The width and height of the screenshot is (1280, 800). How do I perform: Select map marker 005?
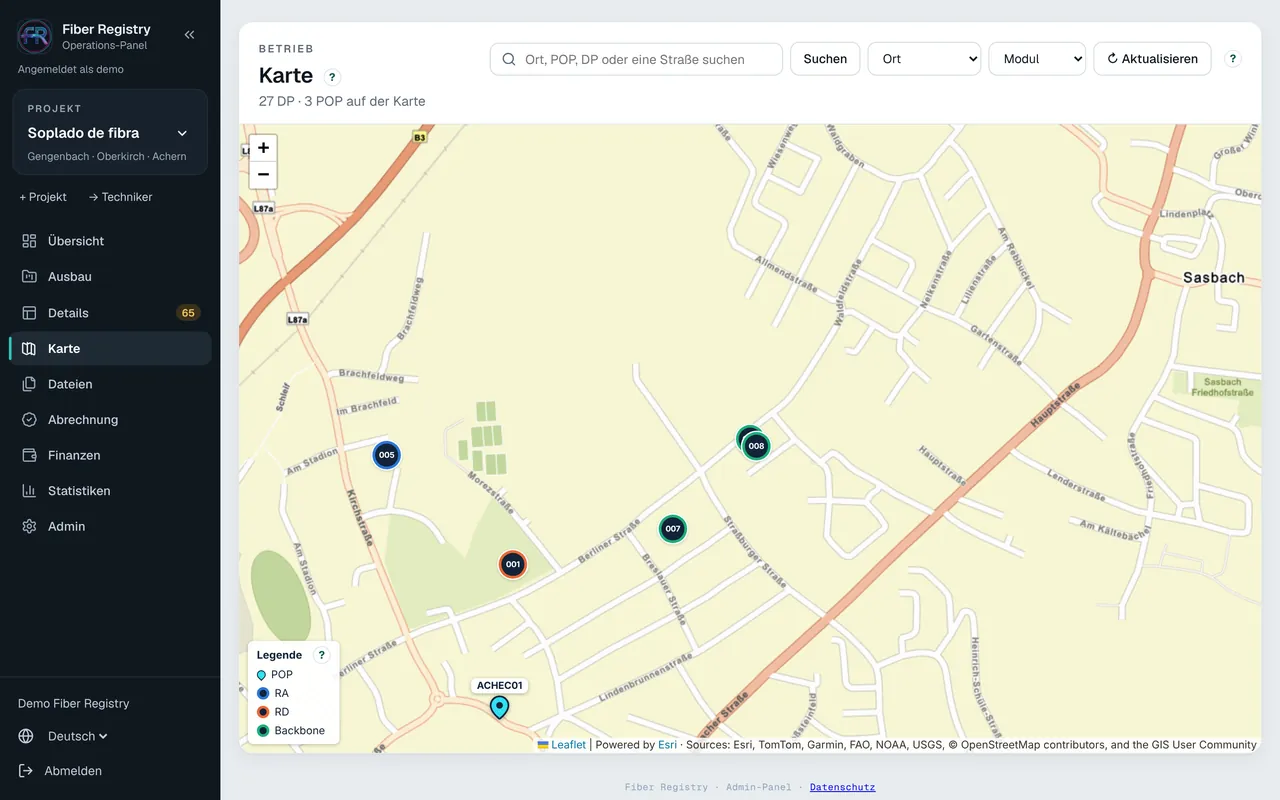387,455
